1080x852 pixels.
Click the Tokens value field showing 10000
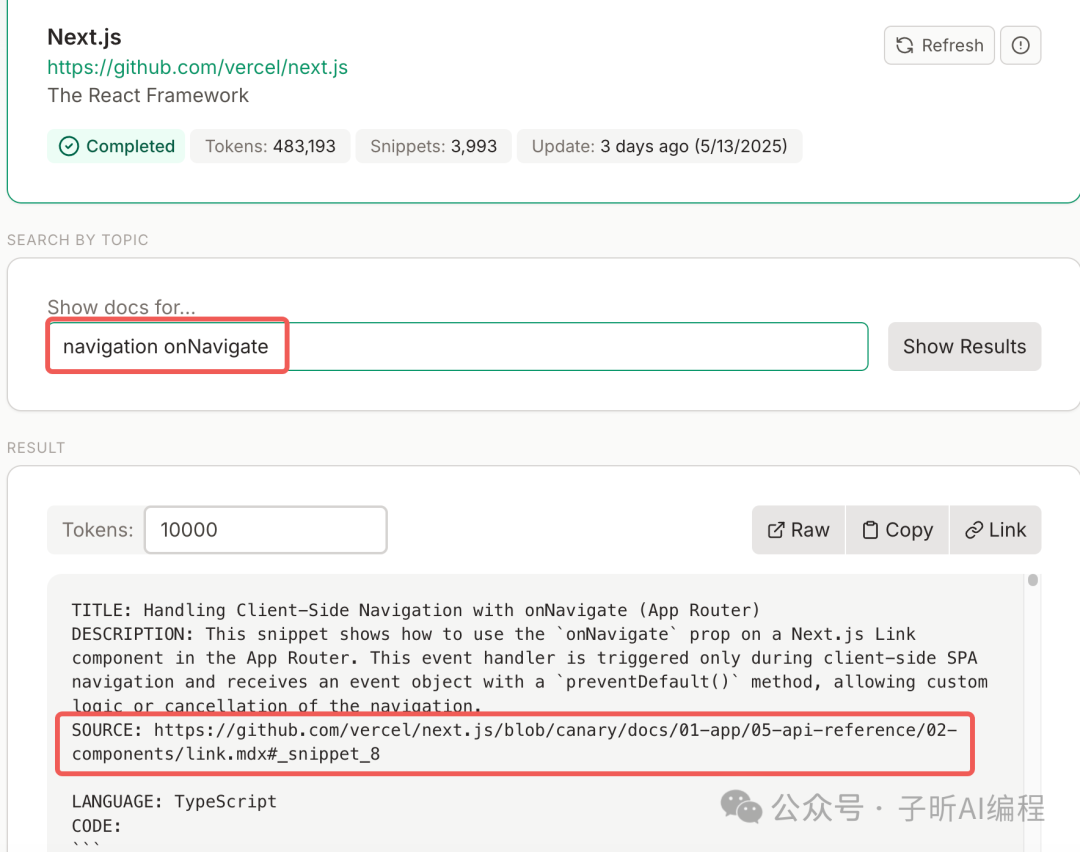[x=266, y=530]
